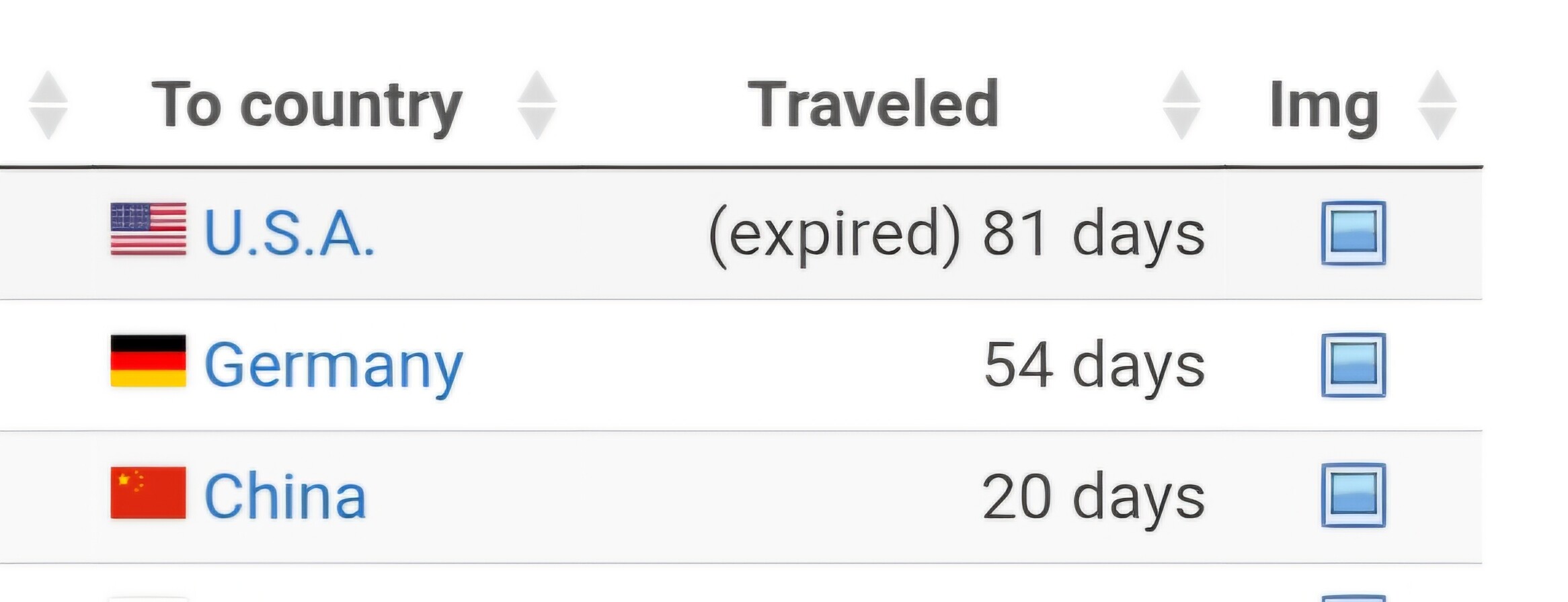
Task: Sort the table by the Img header
Action: (x=1324, y=106)
